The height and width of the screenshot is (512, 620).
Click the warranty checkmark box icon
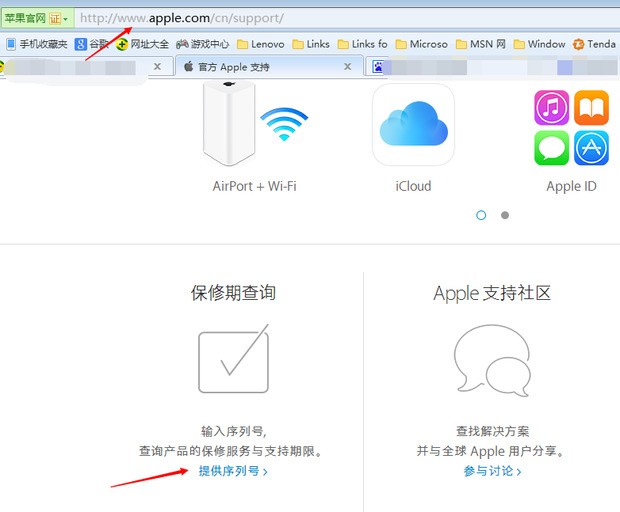[233, 359]
